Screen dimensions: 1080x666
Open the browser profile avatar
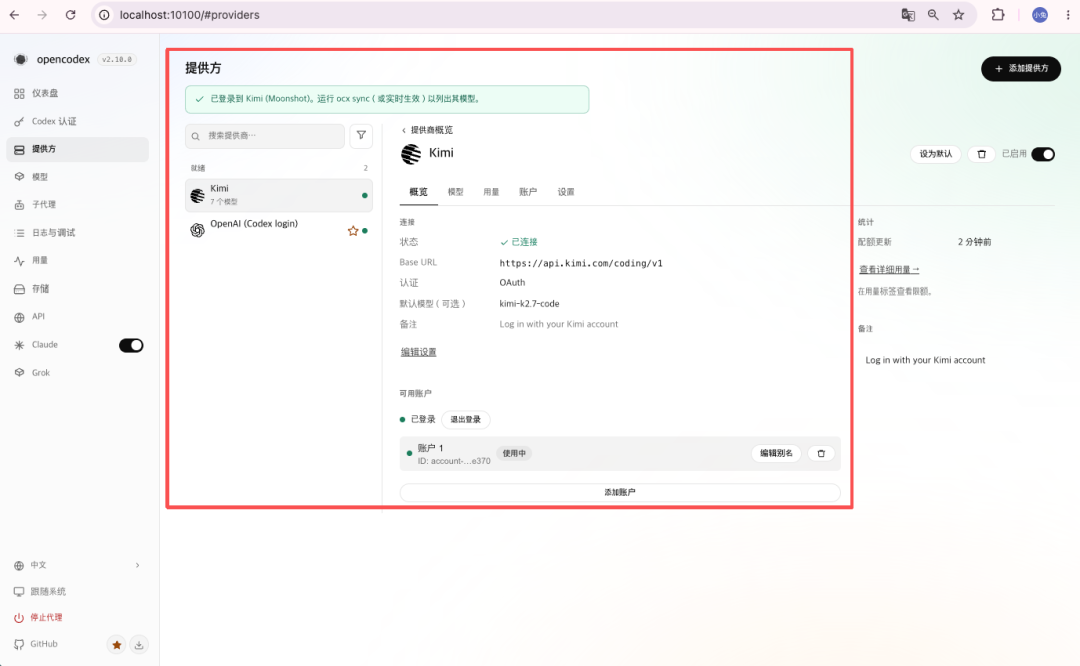pyautogui.click(x=1039, y=14)
